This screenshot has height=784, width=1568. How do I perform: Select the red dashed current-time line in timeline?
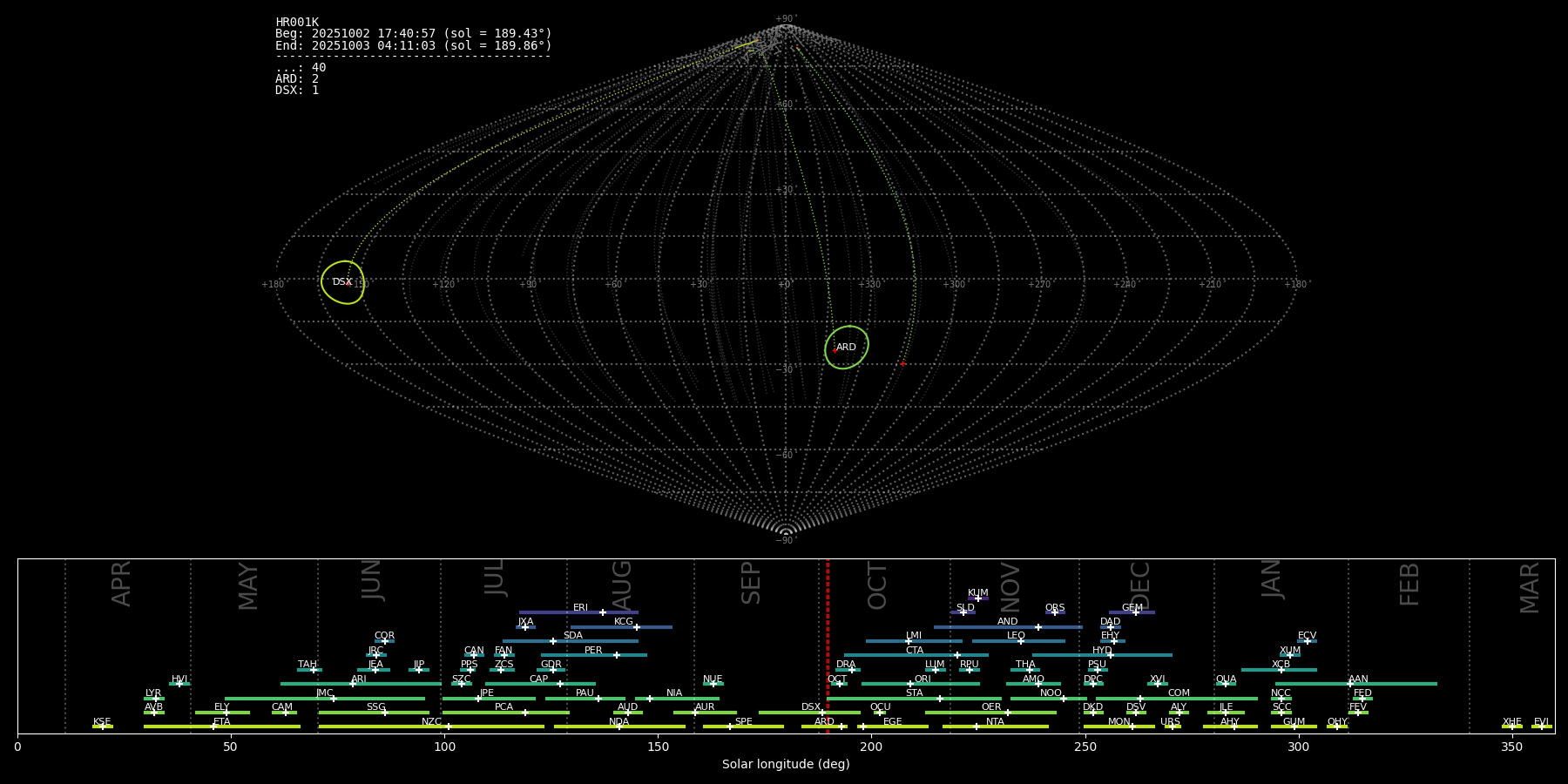(828, 645)
